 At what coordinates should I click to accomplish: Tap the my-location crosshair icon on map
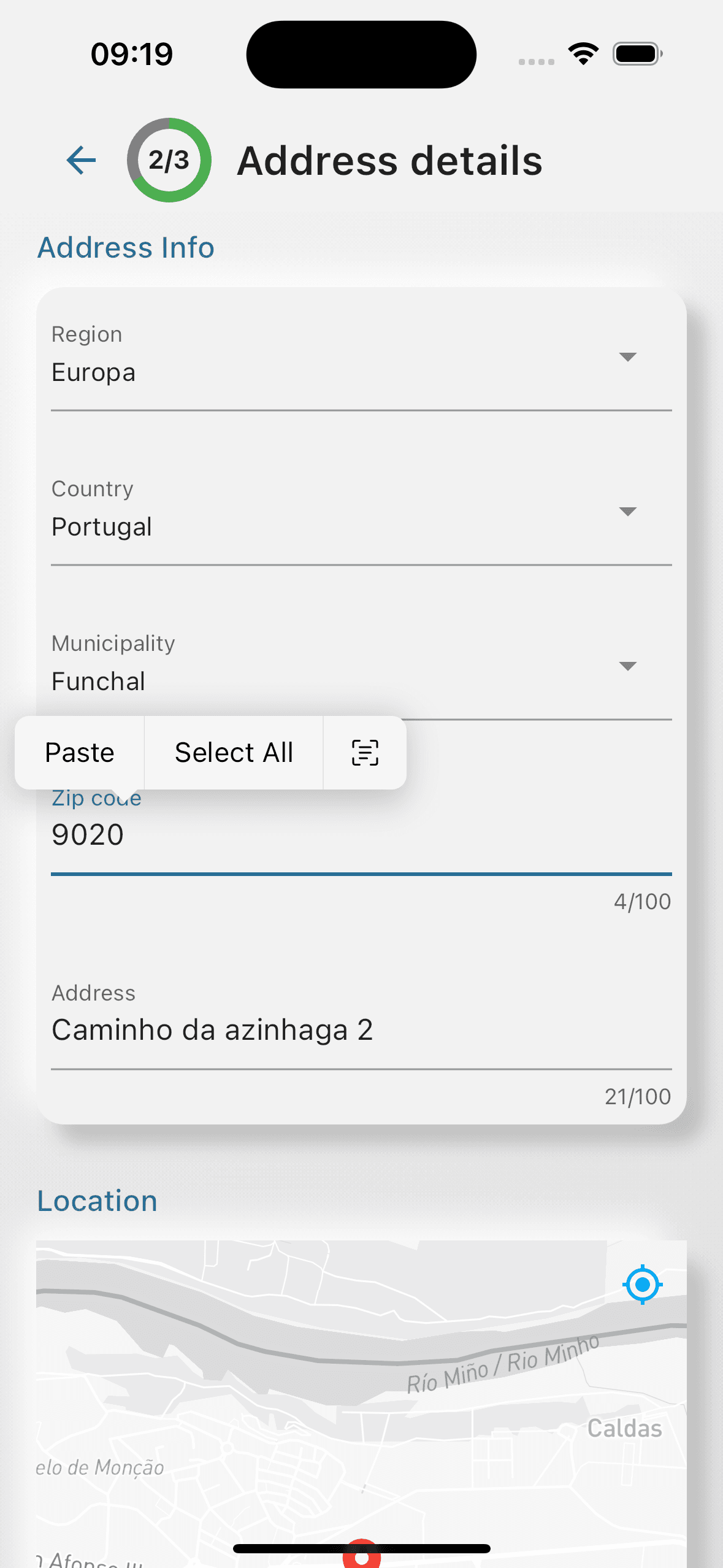click(642, 1284)
